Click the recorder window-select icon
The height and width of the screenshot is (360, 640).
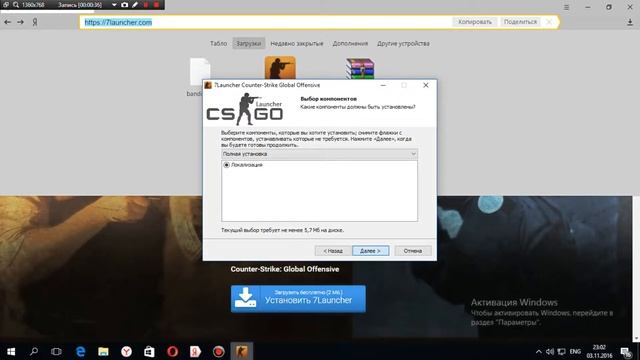coord(6,5)
